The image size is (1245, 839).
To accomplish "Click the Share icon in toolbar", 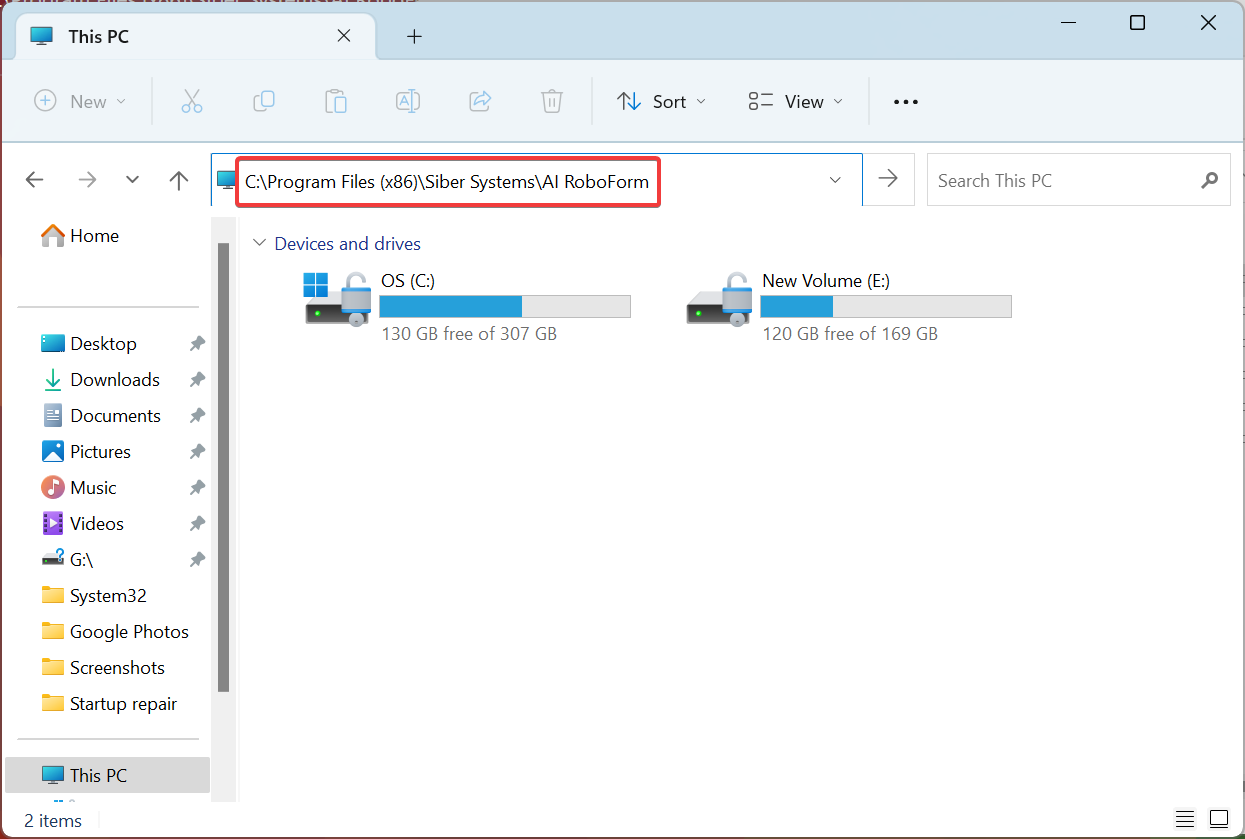I will [480, 101].
